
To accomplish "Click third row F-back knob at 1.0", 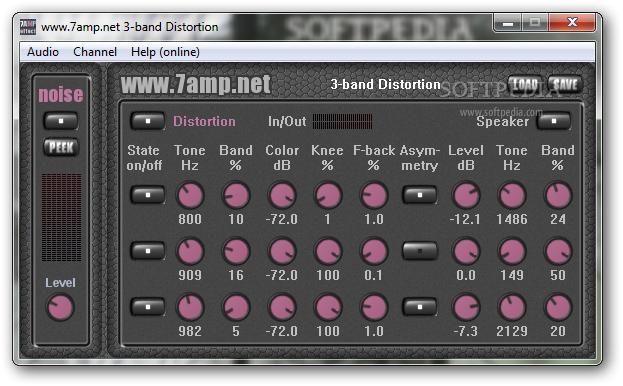I will point(374,307).
